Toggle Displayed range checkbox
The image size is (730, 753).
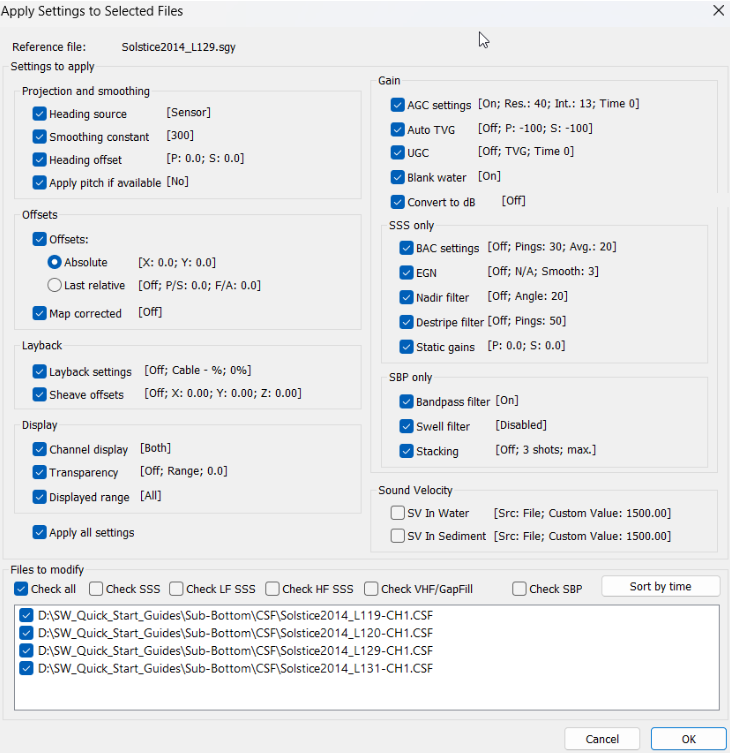[39, 497]
